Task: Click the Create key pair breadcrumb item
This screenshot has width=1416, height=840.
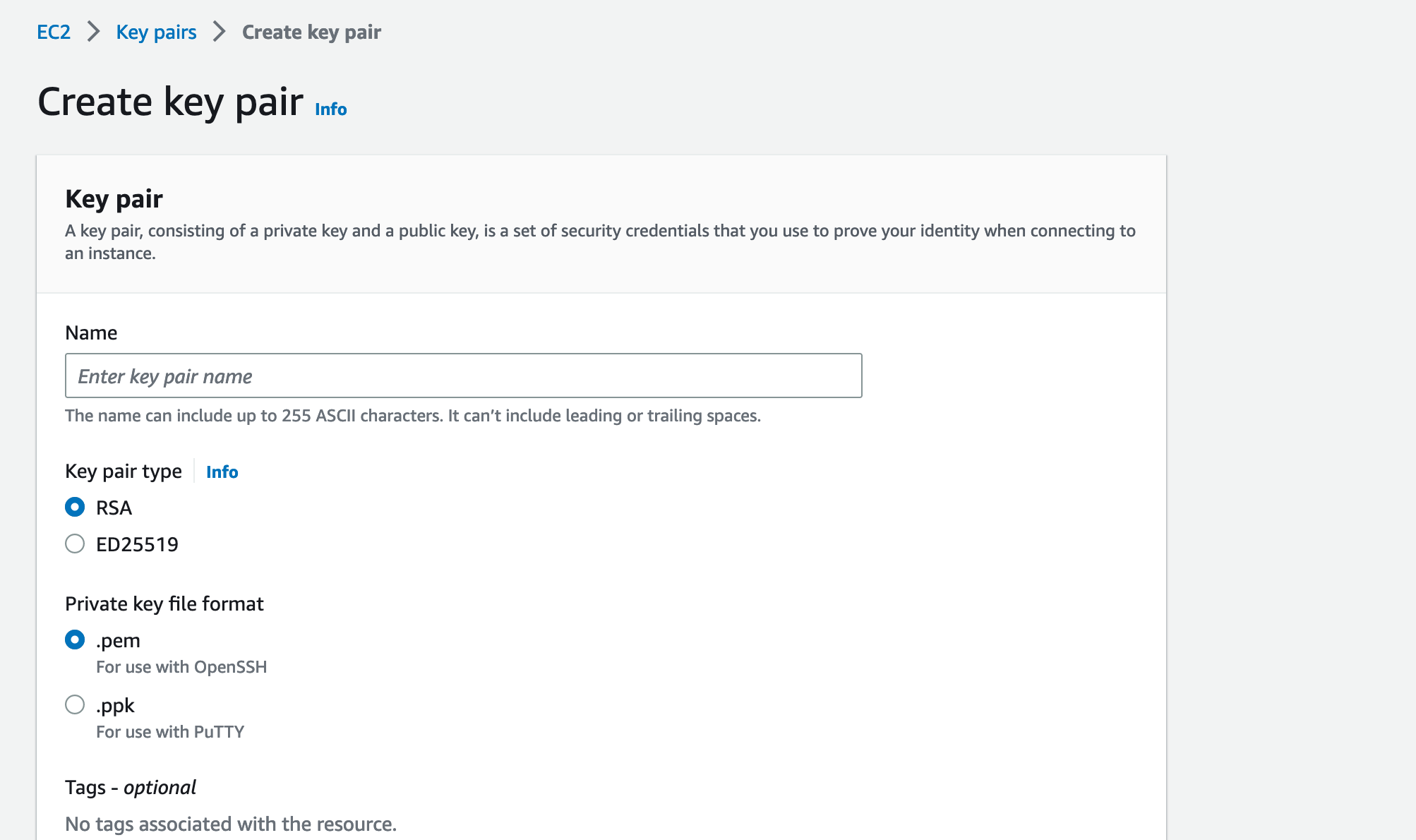Action: [311, 32]
